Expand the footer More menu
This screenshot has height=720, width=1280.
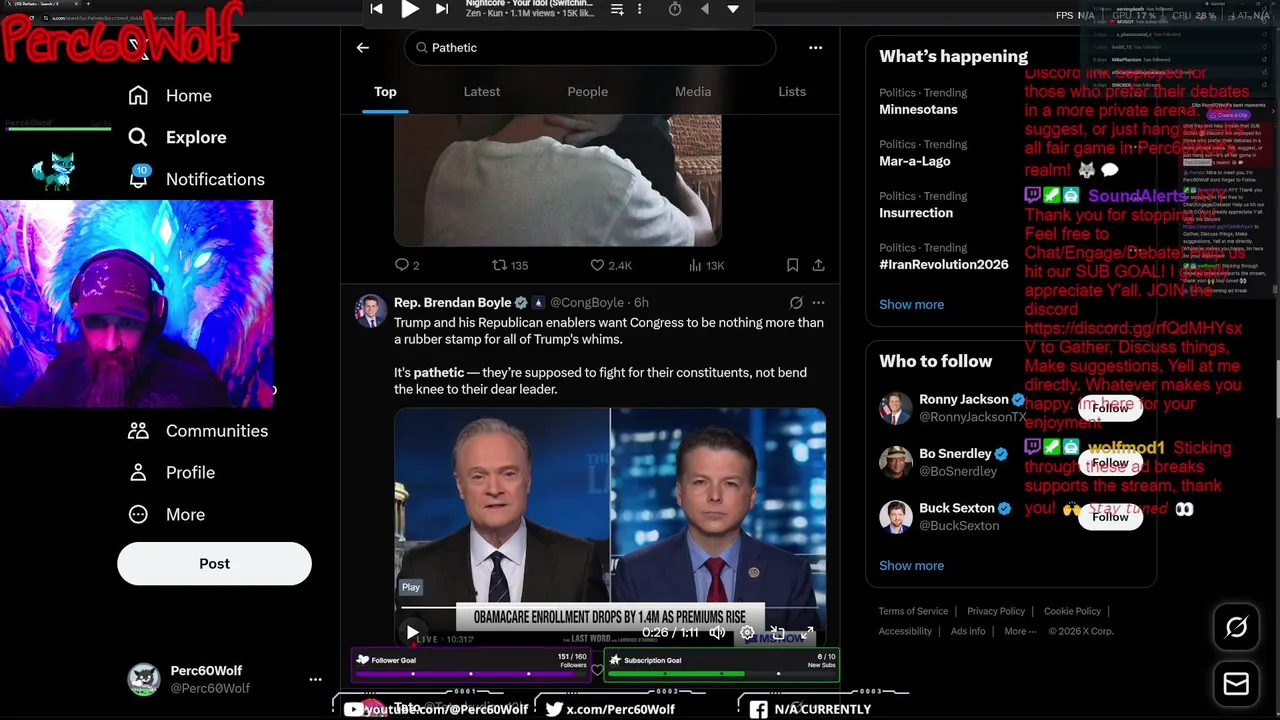tap(1019, 631)
